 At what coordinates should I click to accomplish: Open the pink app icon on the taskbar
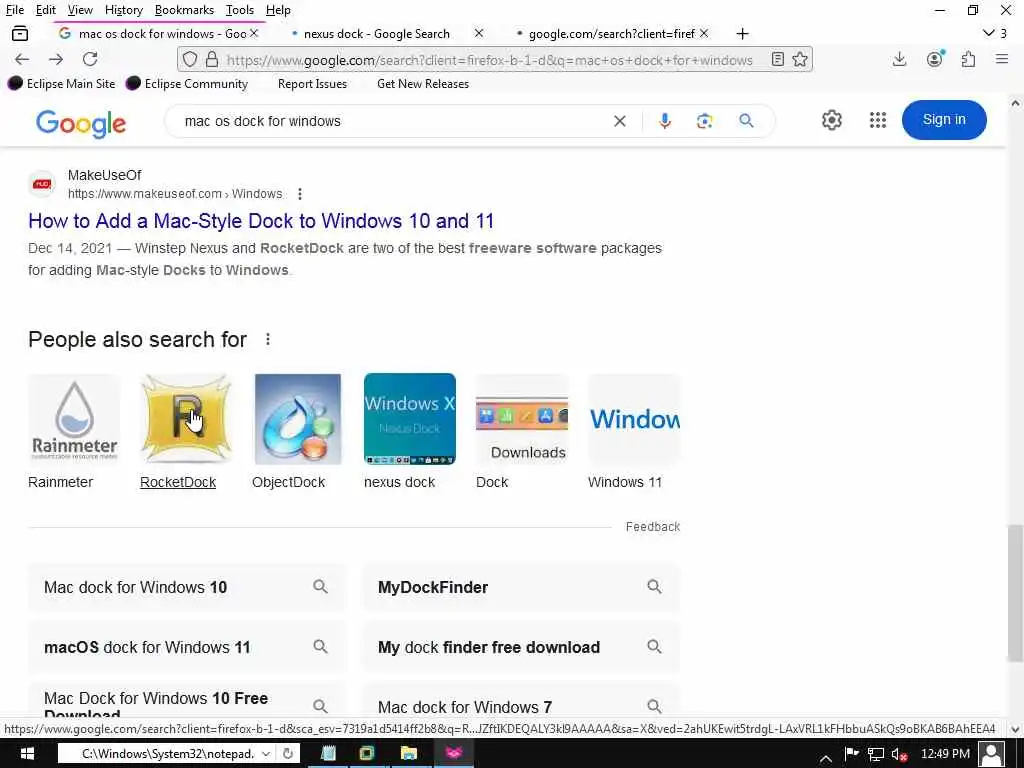[x=454, y=754]
